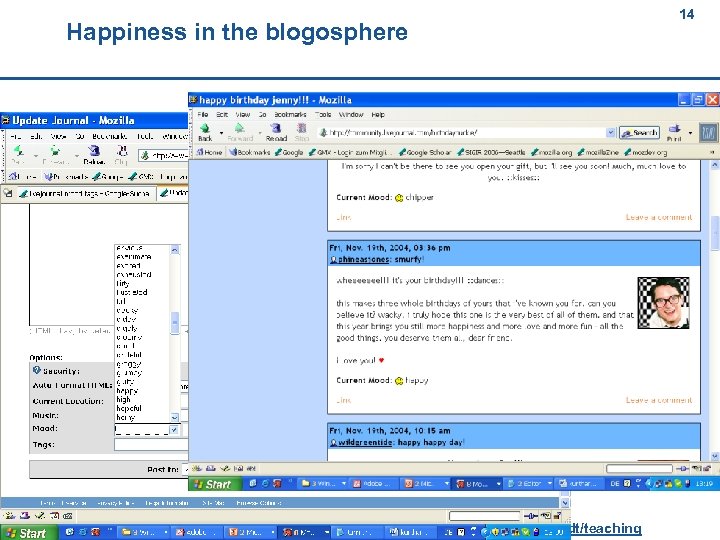Expand URL bar history dropdown in birthday window
Viewport: 720px width, 540px height.
(610, 133)
